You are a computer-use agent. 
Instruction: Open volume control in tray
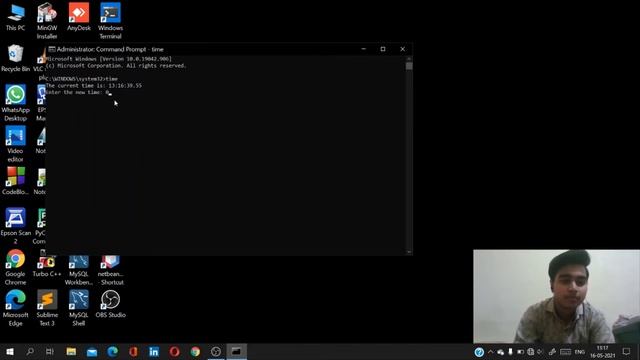pyautogui.click(x=540, y=352)
